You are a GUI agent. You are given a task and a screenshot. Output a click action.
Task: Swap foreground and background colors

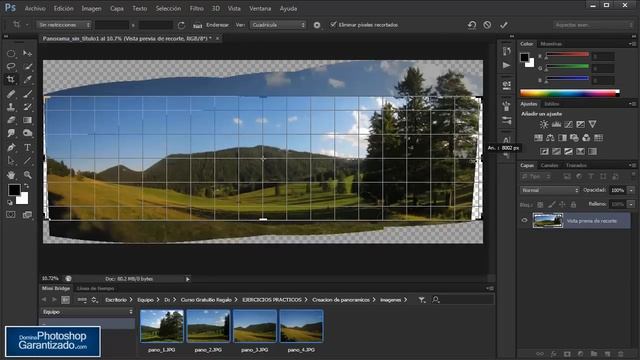26,187
